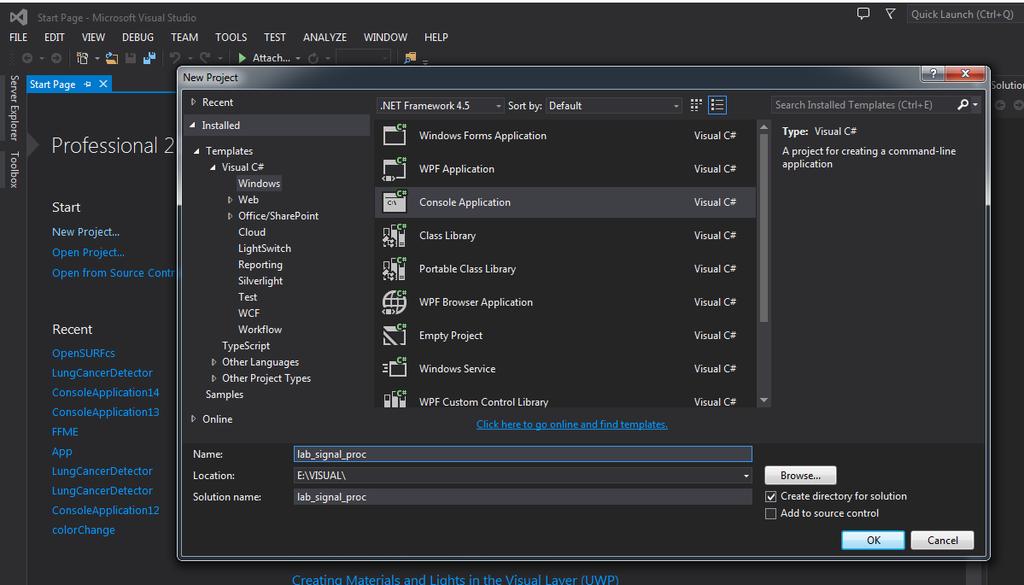Collapse the Visual C# tree node
1024x585 pixels.
click(x=213, y=168)
